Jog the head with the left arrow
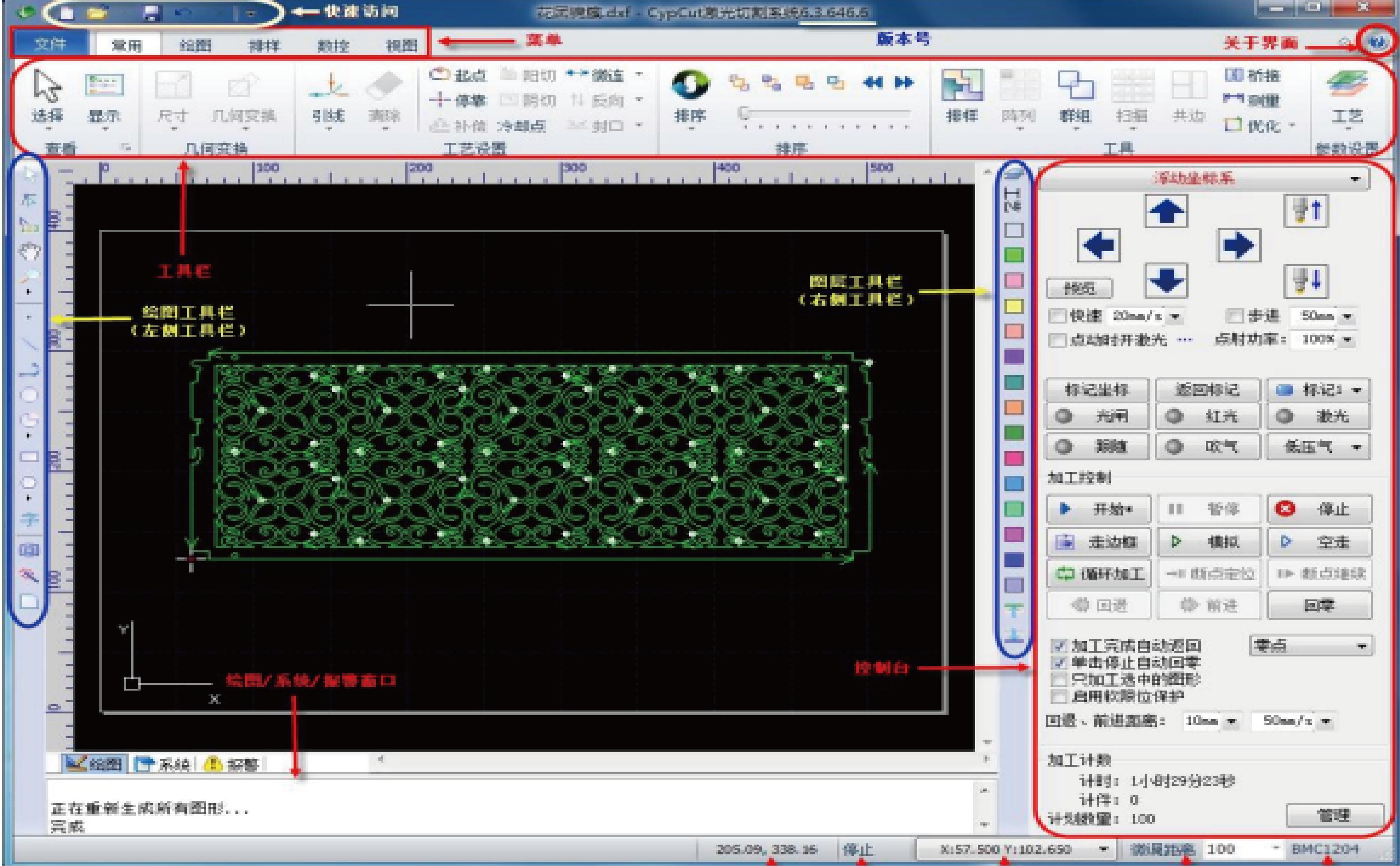This screenshot has height=866, width=1400. 1099,246
